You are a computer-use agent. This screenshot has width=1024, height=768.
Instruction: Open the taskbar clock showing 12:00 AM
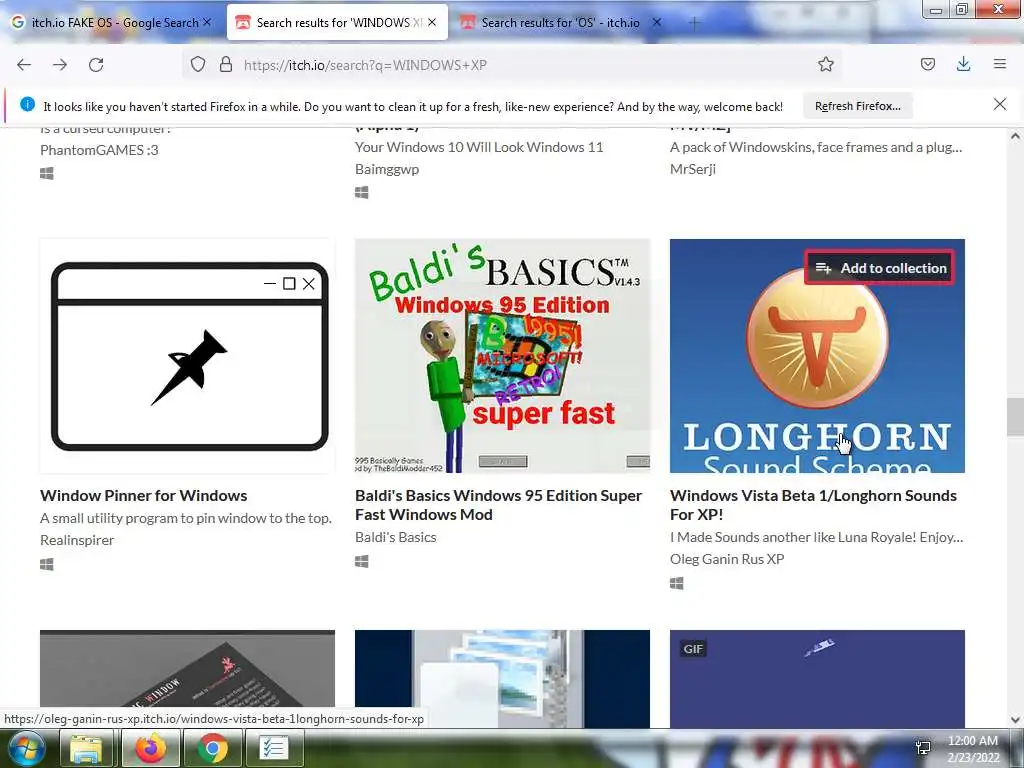[973, 749]
